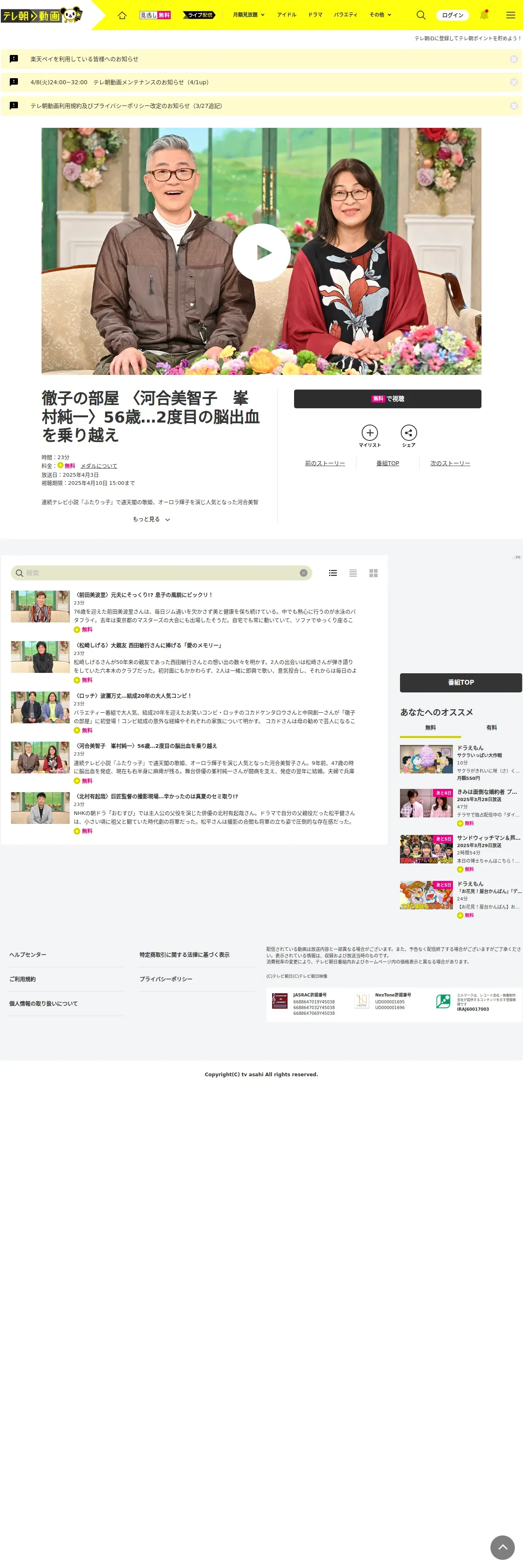Click in the episode 検索 field
The image size is (523, 1568).
161,573
